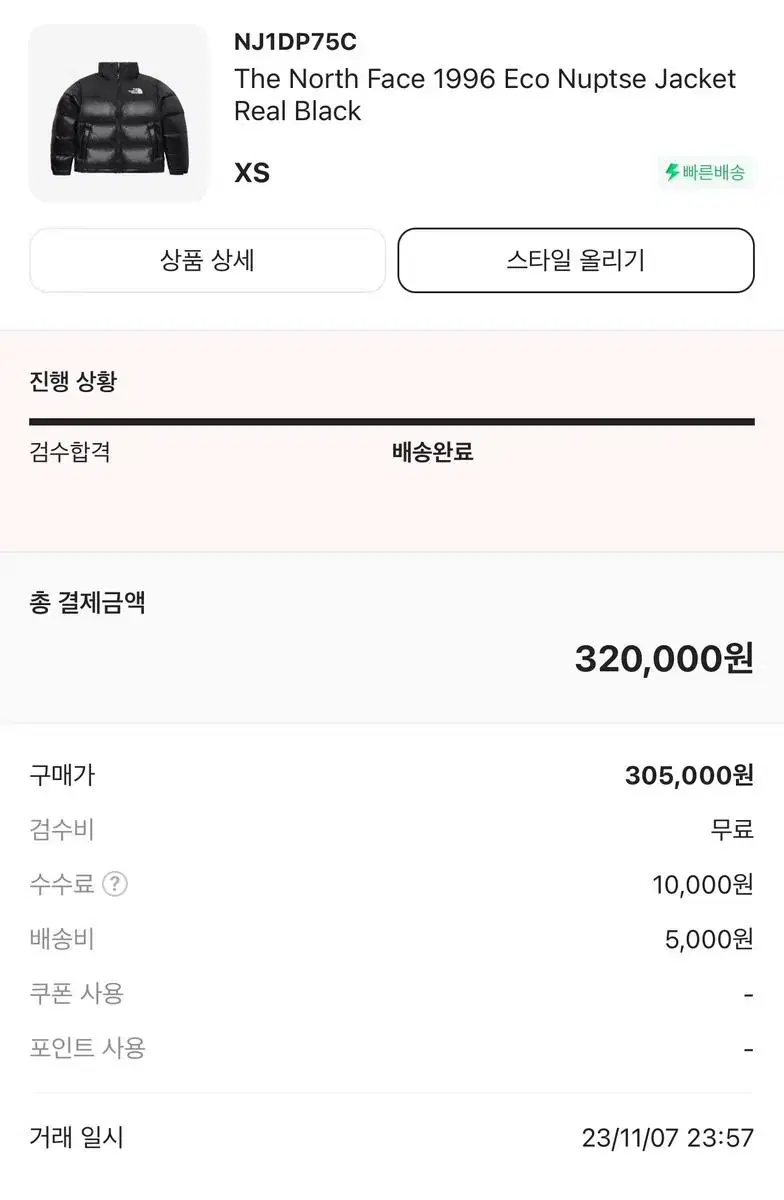
Task: Click the 5,000원 shipping fee
Action: pyautogui.click(x=709, y=939)
